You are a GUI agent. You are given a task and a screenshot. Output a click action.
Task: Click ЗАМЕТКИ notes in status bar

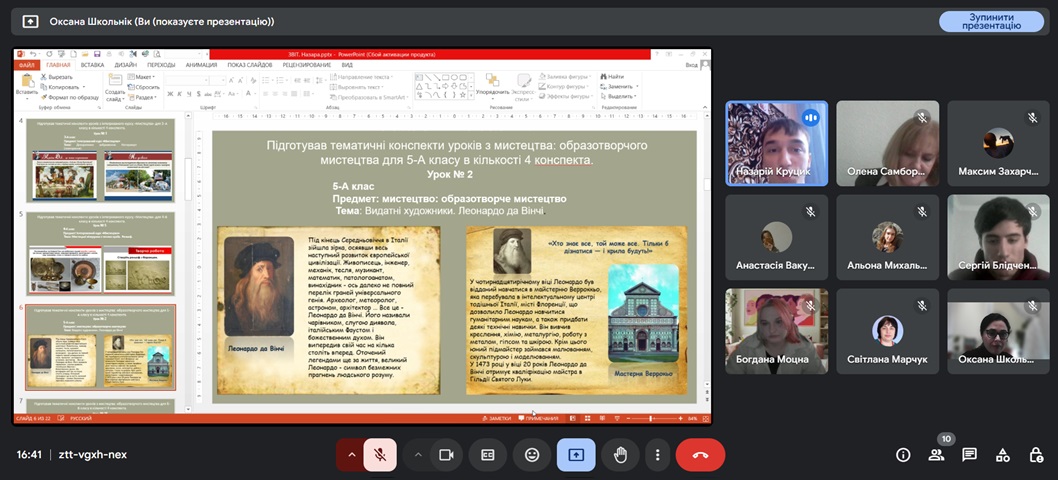[496, 419]
